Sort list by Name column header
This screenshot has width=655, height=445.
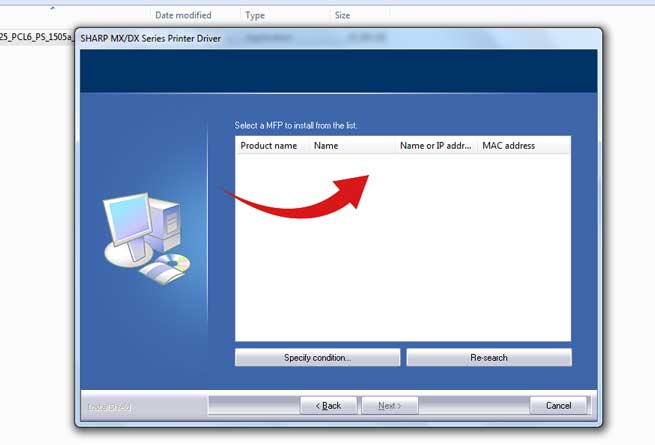352,146
